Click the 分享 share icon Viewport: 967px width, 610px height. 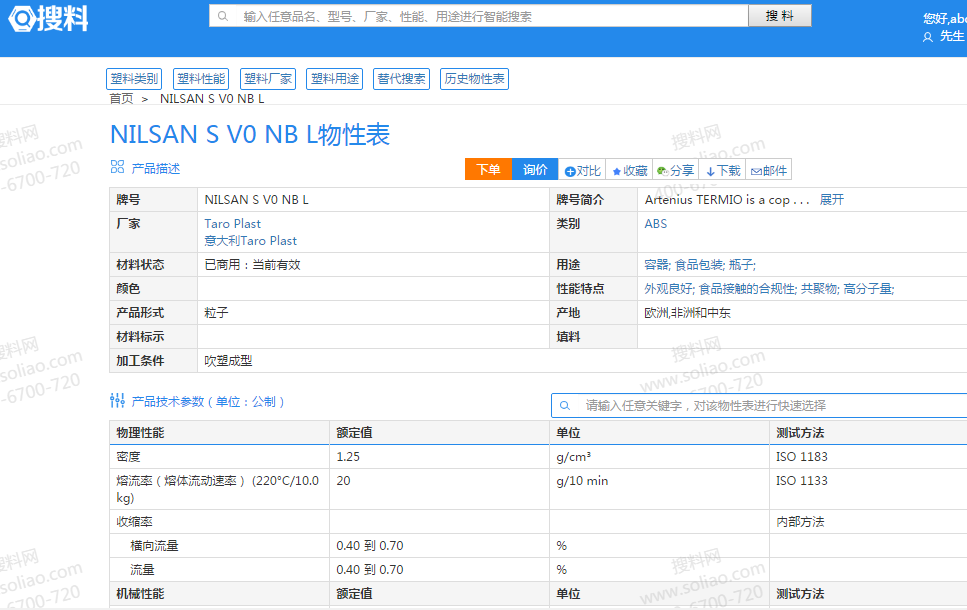(x=662, y=169)
